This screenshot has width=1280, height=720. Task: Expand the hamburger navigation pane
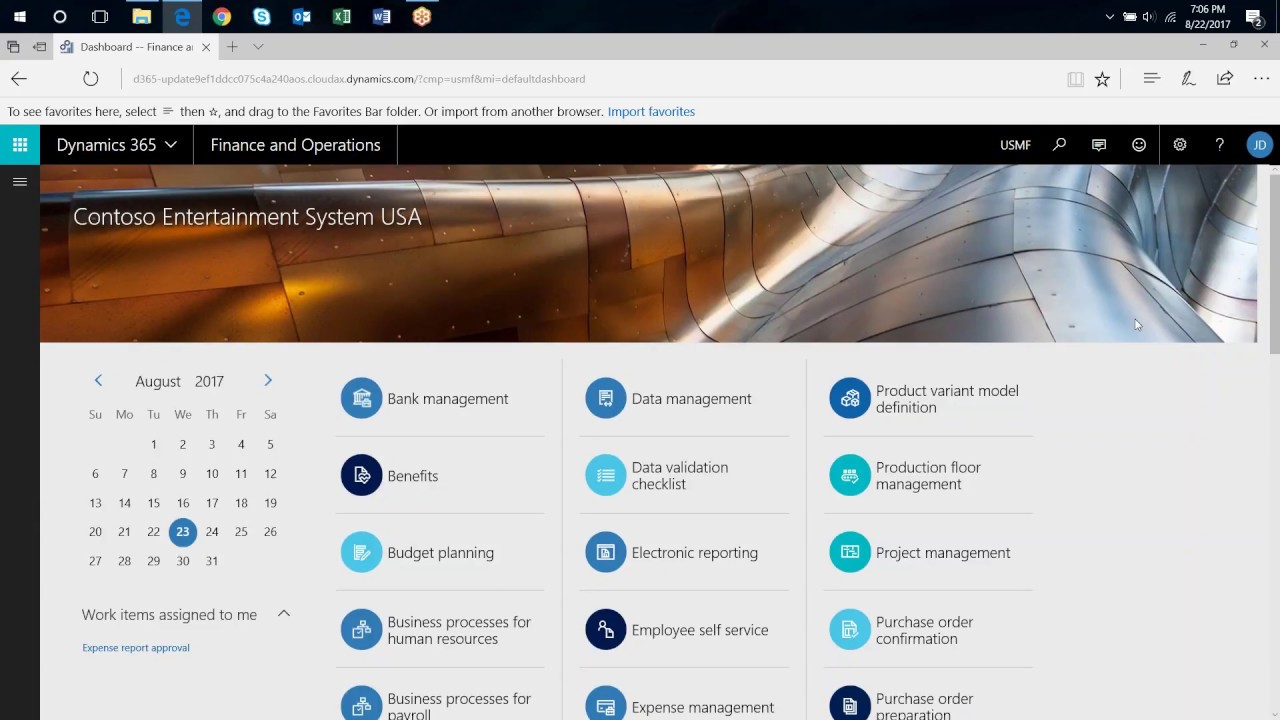coord(19,182)
